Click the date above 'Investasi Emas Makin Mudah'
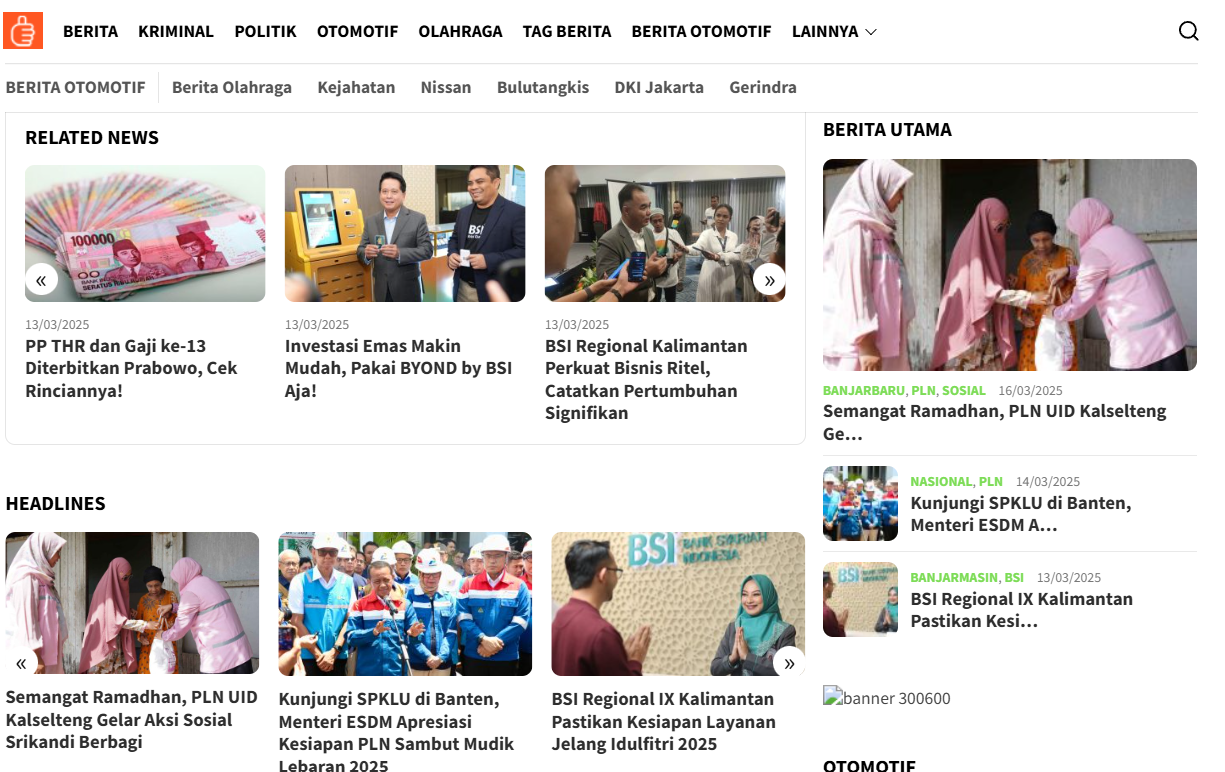The image size is (1225, 772). click(317, 324)
